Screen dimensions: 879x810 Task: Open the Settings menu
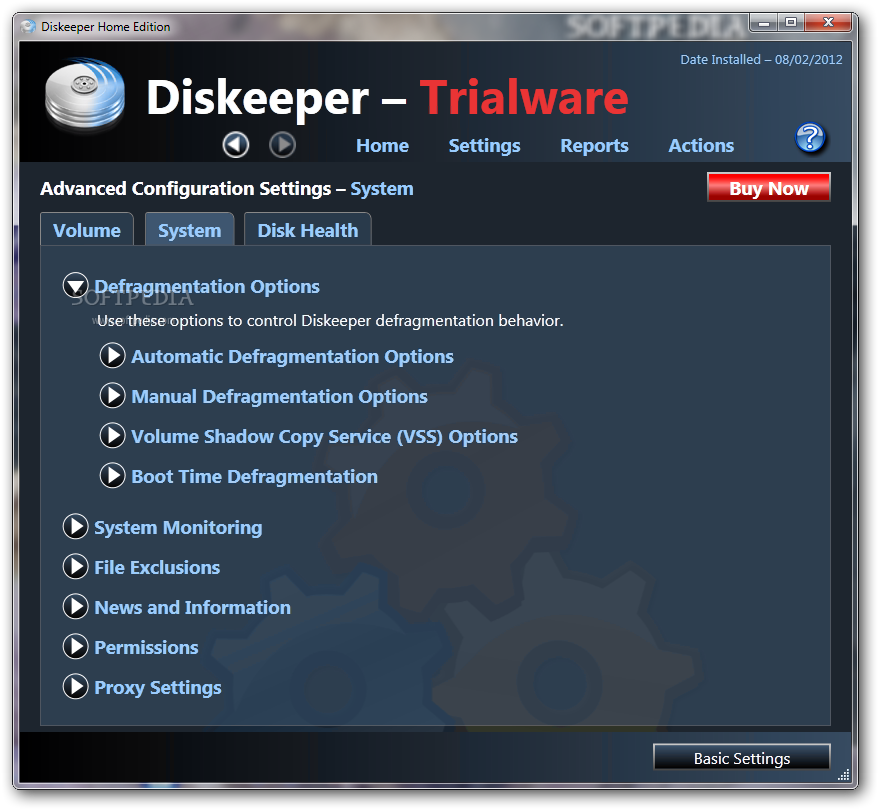[484, 146]
